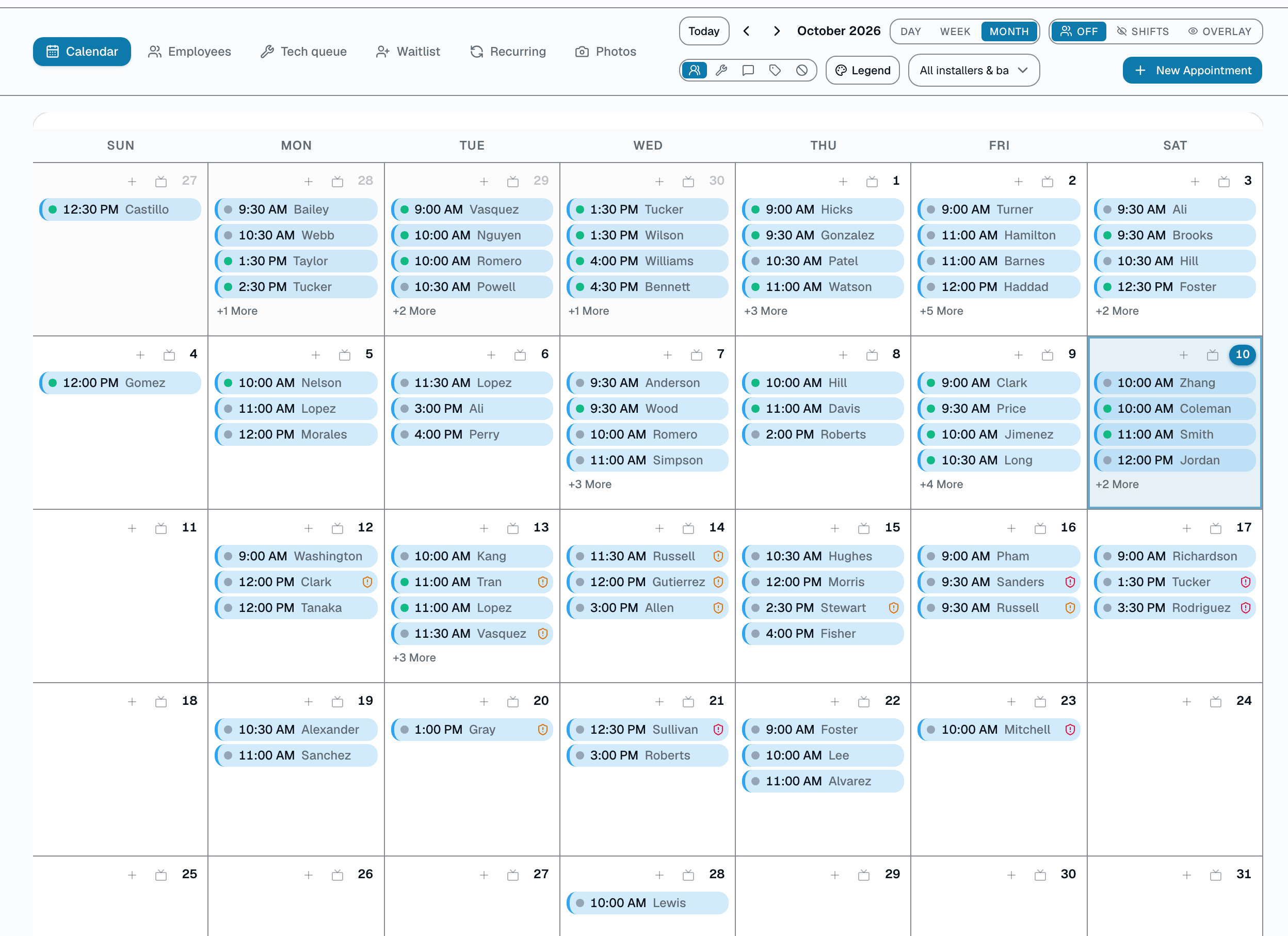Enable SHIFTS display mode
The width and height of the screenshot is (1288, 936).
pos(1142,31)
